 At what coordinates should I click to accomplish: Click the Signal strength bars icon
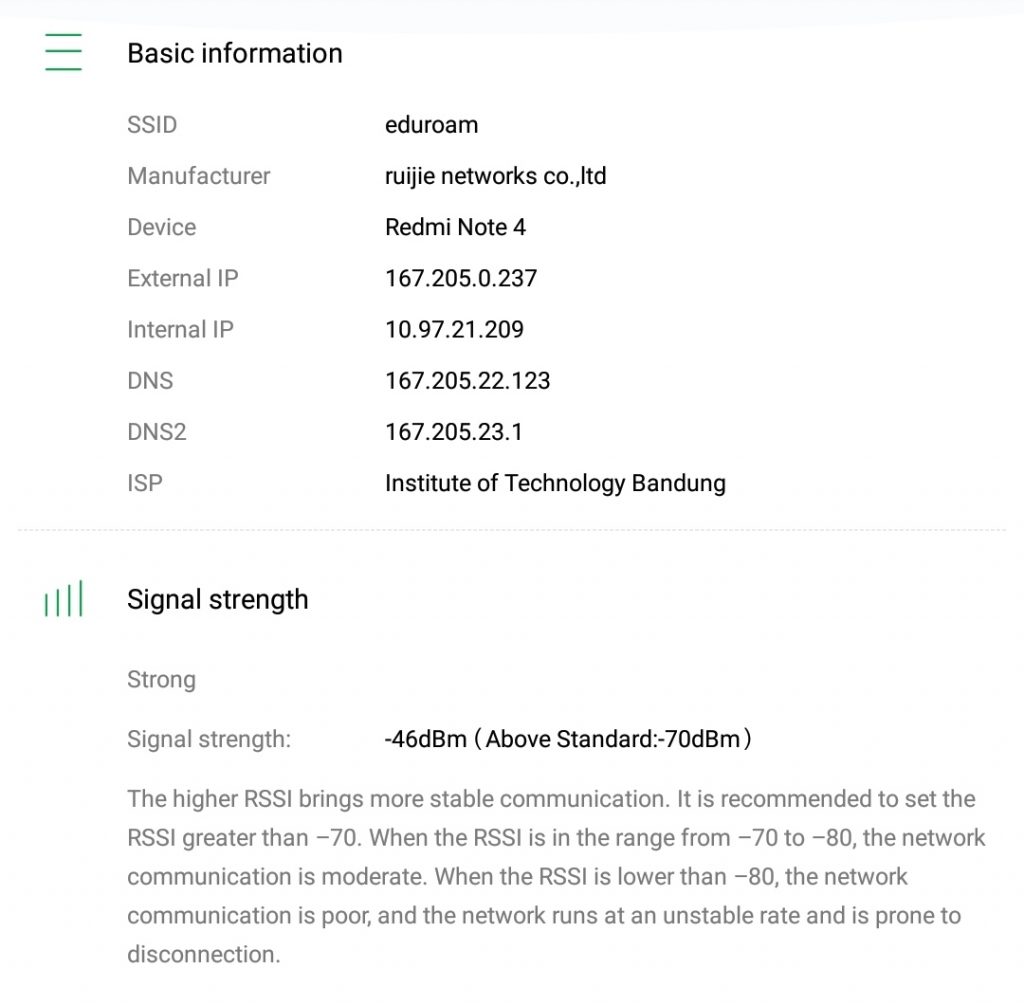(63, 600)
